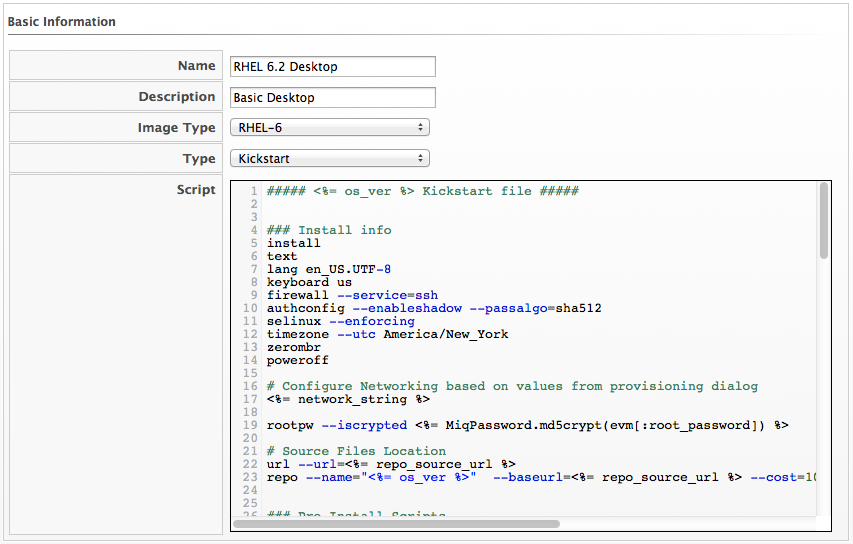Place cursor on the Kickstart file header comment

pos(422,191)
